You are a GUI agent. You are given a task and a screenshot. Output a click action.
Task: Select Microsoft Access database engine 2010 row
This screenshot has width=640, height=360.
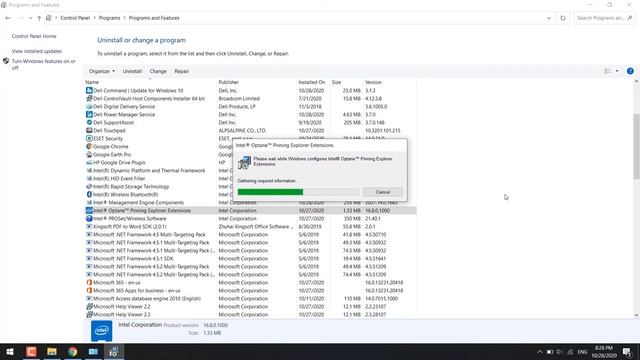click(x=251, y=298)
